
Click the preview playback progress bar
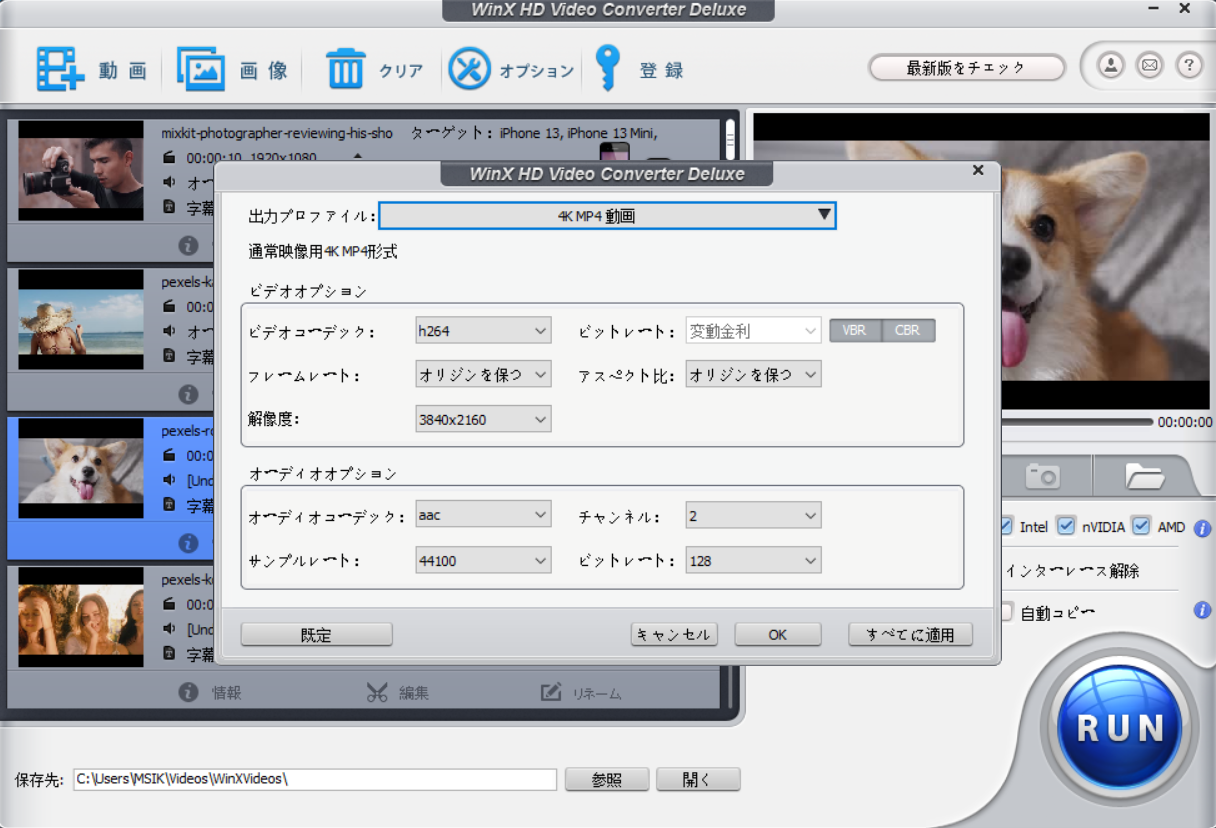[x=1077, y=422]
